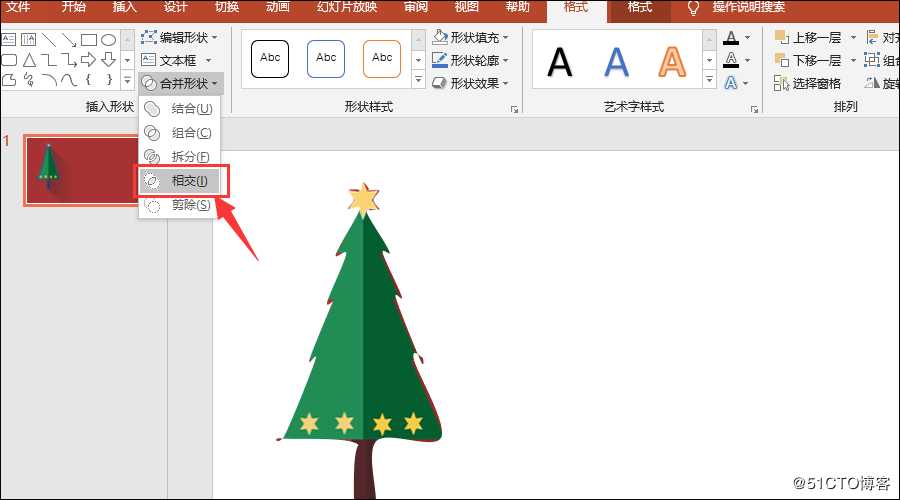Choose Fragment (拆分) from merge menu

click(179, 156)
